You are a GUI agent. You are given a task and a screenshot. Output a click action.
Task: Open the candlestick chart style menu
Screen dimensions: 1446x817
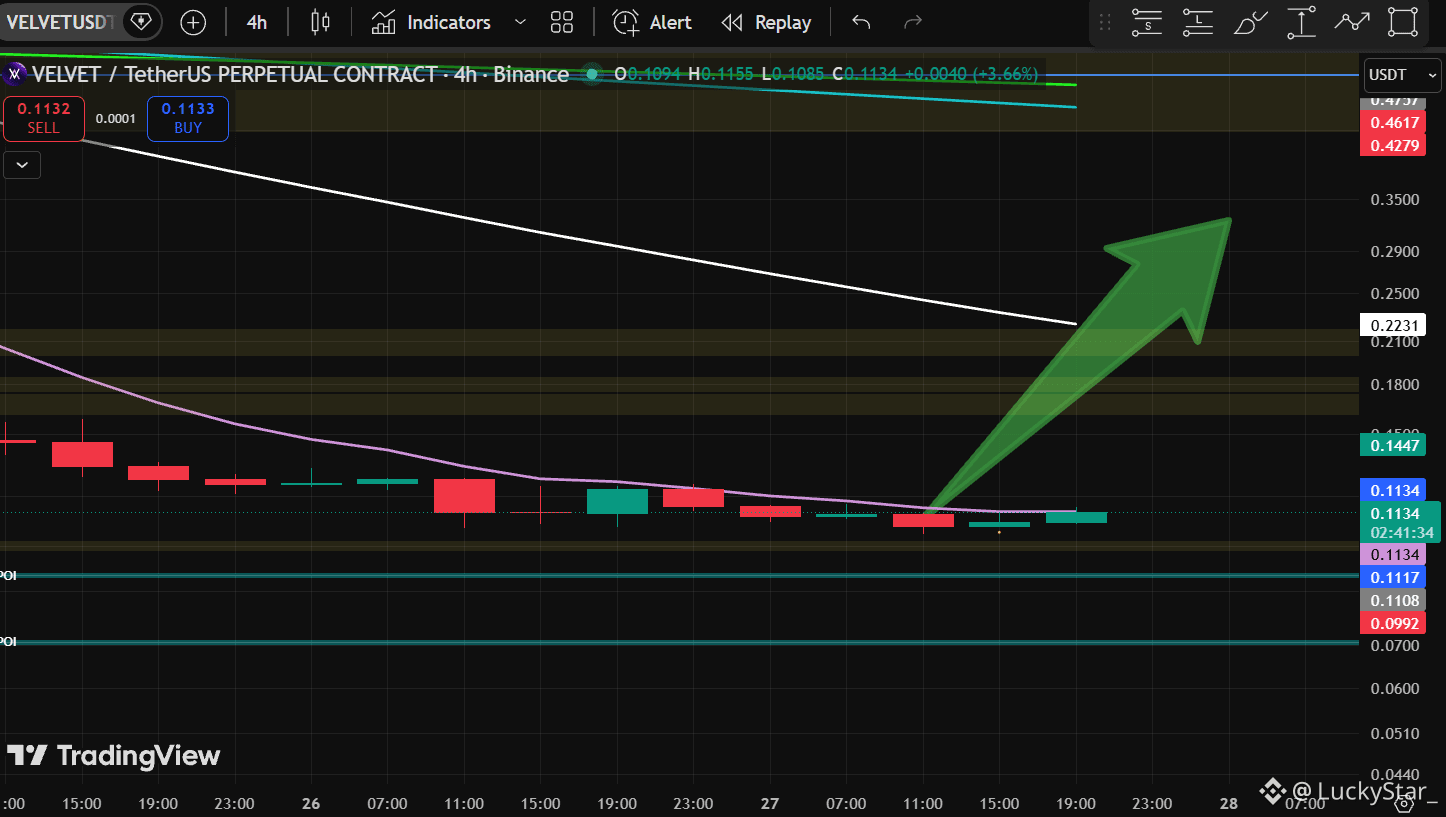click(320, 22)
